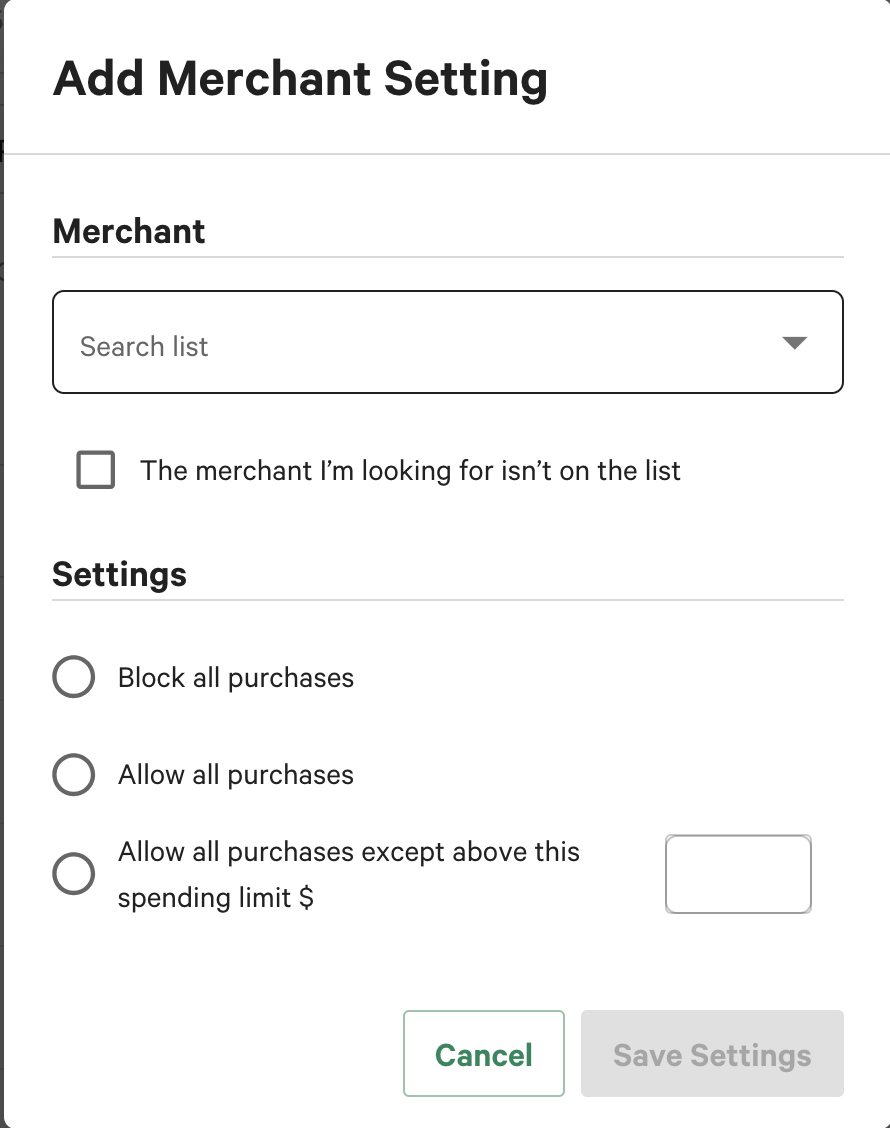Click the "Block all purchases" label text
This screenshot has width=890, height=1128.
pos(236,678)
